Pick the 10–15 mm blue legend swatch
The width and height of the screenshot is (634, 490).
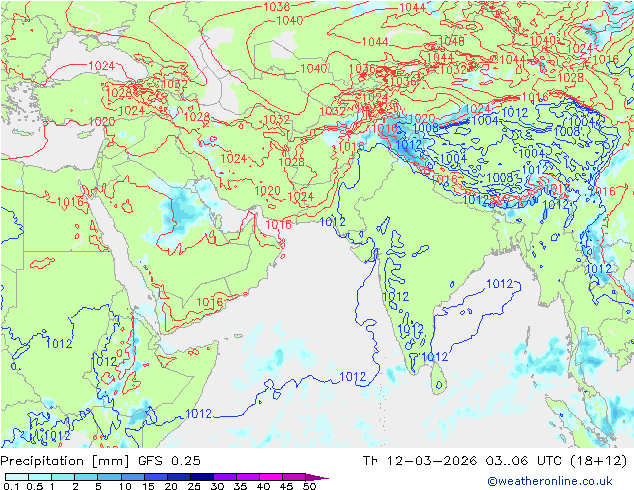click(132, 477)
